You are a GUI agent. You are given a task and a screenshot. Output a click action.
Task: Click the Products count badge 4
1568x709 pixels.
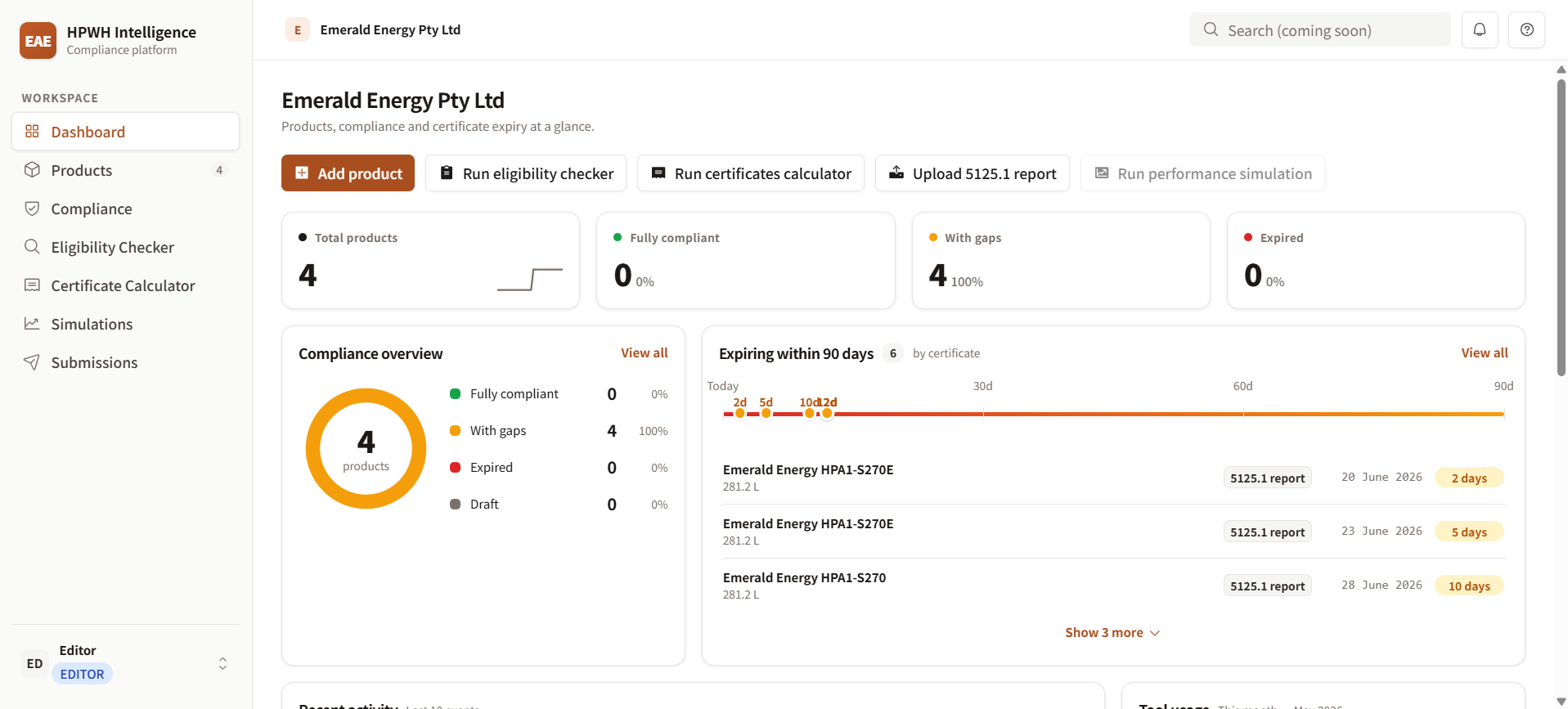(219, 170)
